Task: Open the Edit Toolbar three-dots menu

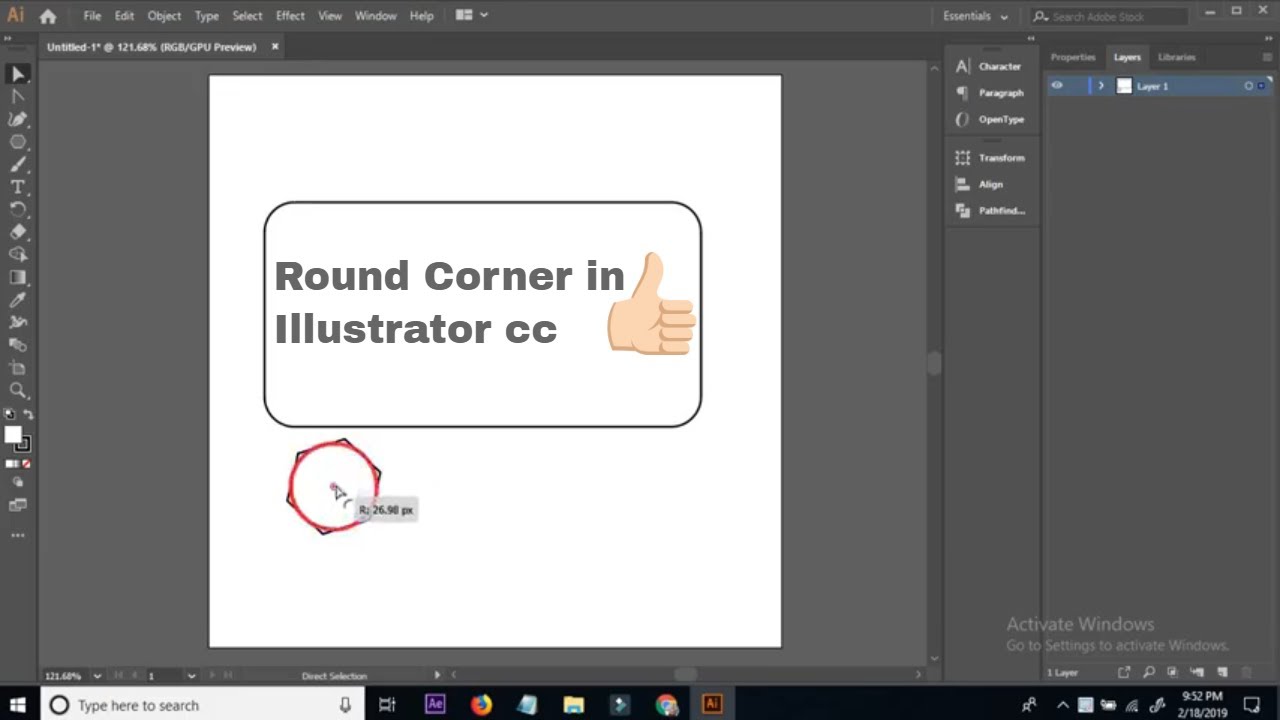Action: coord(17,535)
